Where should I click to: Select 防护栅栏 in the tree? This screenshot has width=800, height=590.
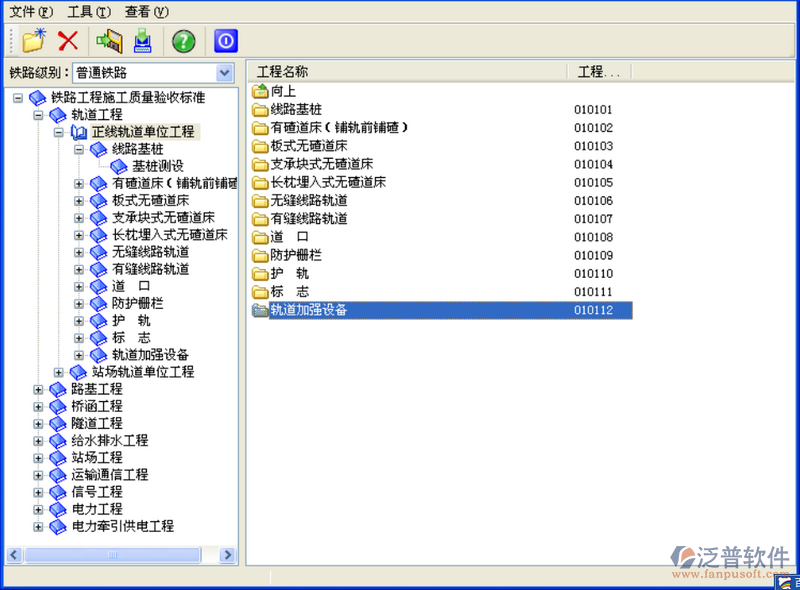pyautogui.click(x=138, y=303)
